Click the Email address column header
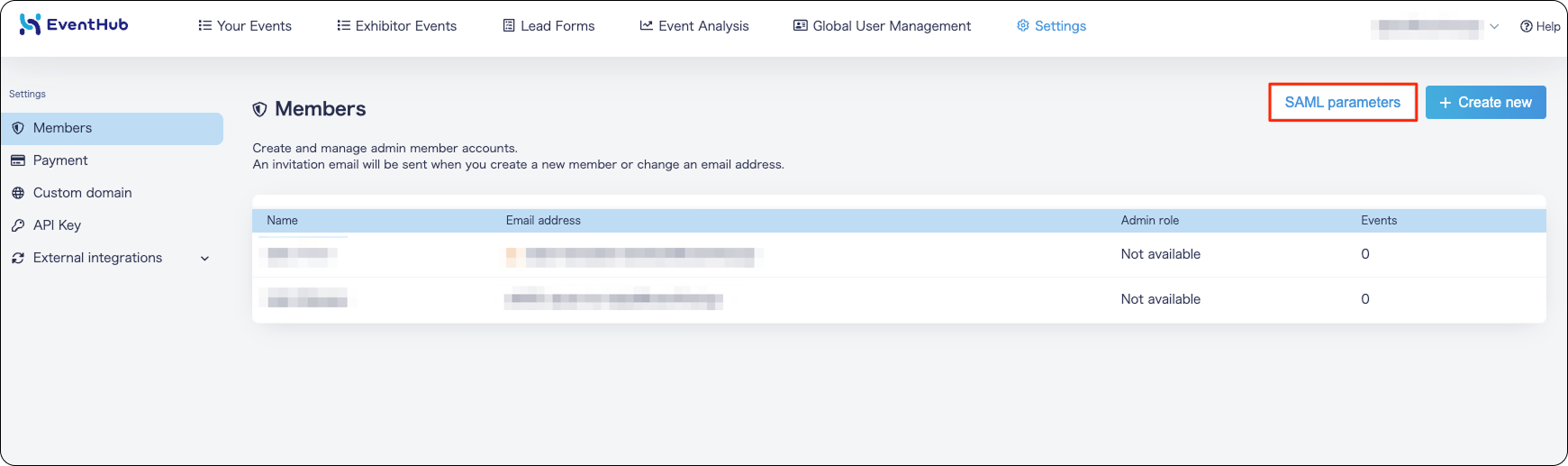The width and height of the screenshot is (1568, 466). (x=543, y=221)
